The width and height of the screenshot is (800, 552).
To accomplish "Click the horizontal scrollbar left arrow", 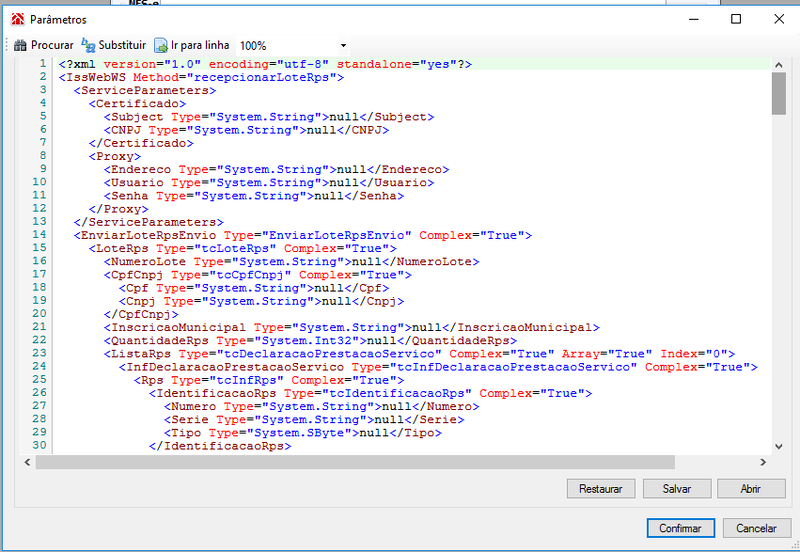I will coord(28,462).
